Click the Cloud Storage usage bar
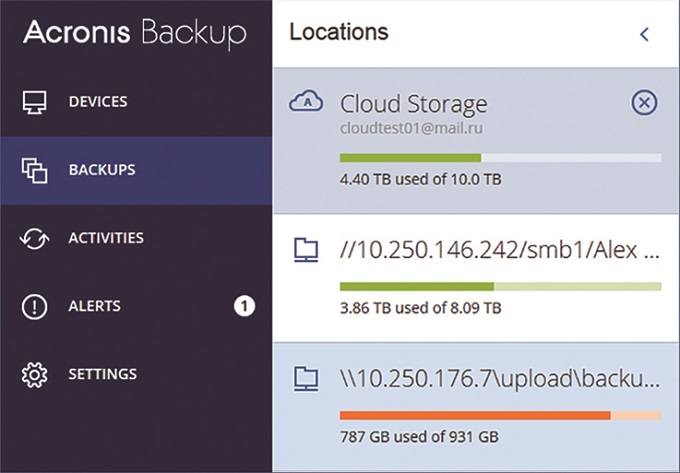Screen dimensions: 680x473 [x=500, y=158]
